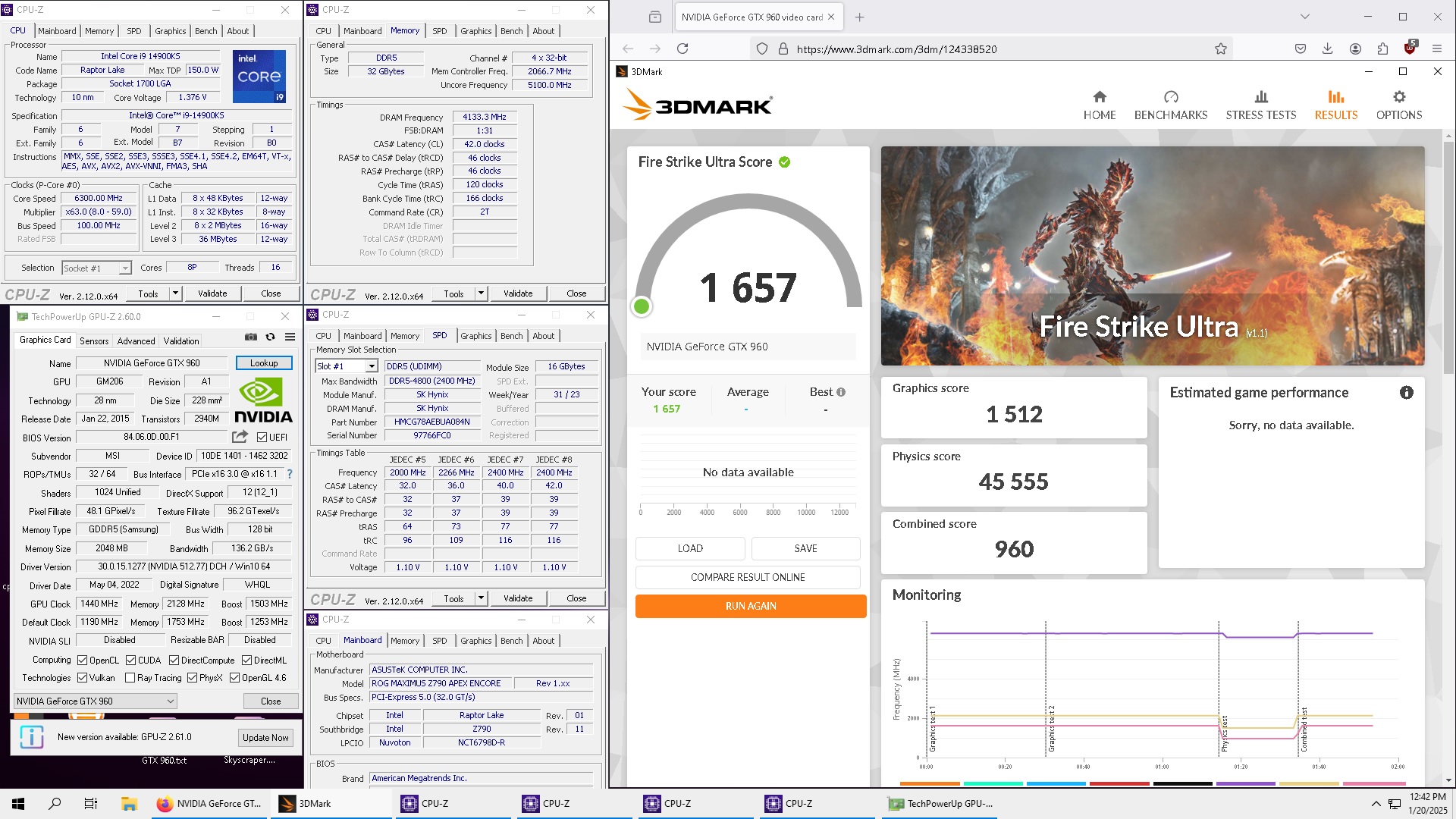Open the Windows Start menu
Viewport: 1456px width, 819px height.
coord(18,804)
